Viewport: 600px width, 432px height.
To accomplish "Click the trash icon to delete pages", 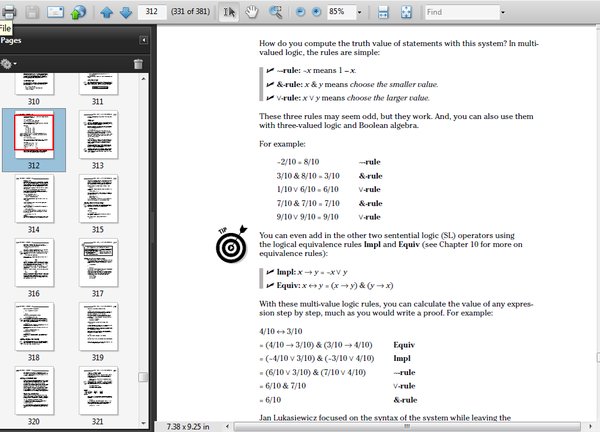I will coord(138,64).
